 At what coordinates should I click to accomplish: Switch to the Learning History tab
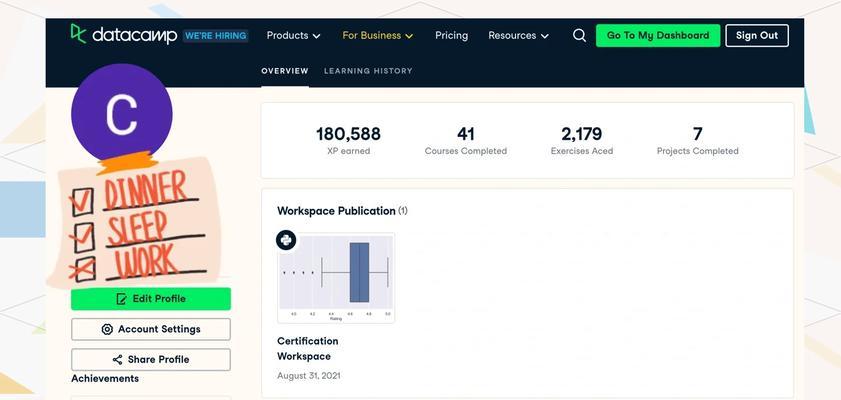click(x=368, y=71)
